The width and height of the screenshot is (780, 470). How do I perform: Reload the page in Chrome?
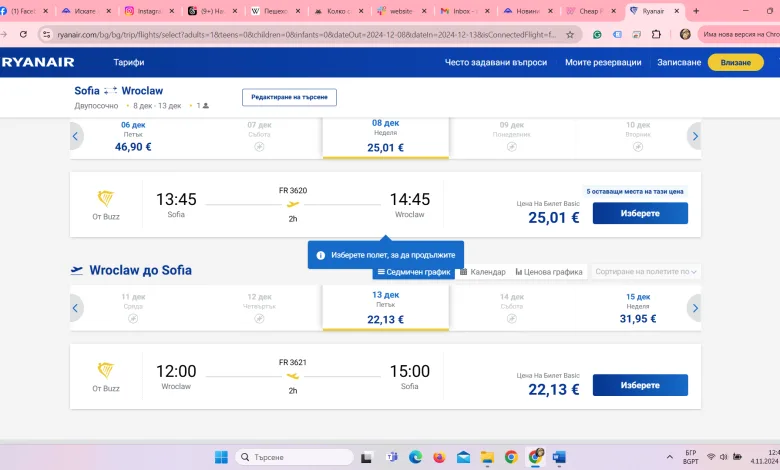pyautogui.click(x=23, y=34)
